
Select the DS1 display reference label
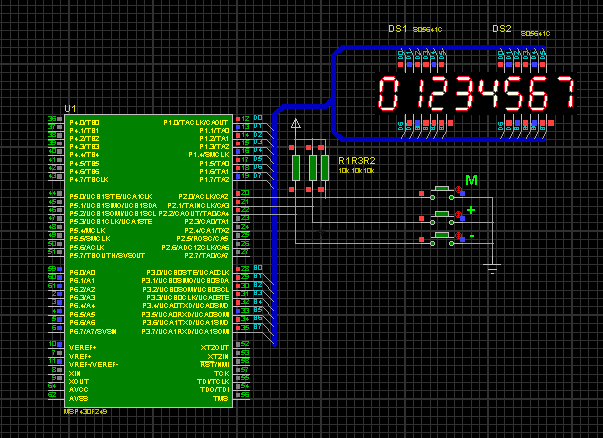pyautogui.click(x=398, y=29)
